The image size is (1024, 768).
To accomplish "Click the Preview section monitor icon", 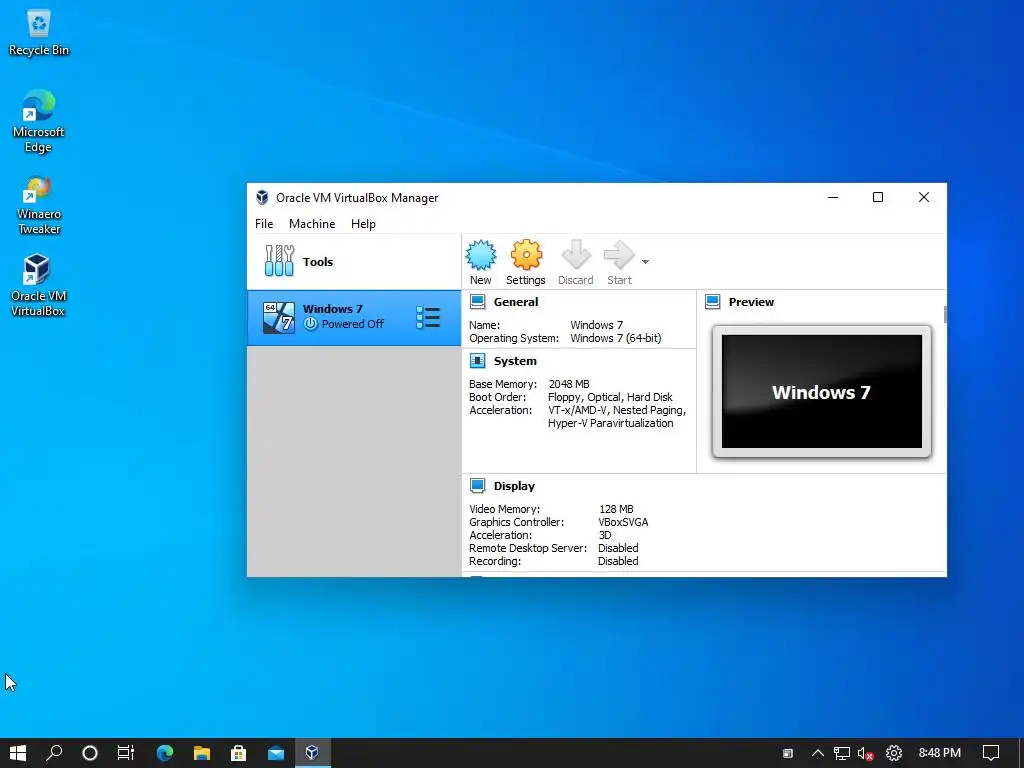I will pyautogui.click(x=712, y=302).
